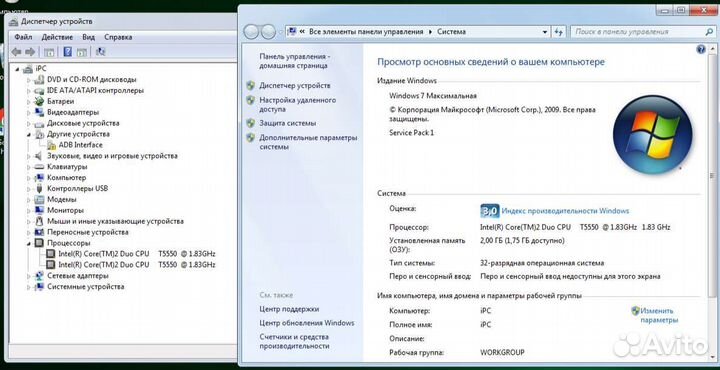Select the Клавиатуры category icon
The width and height of the screenshot is (720, 370).
[x=40, y=167]
